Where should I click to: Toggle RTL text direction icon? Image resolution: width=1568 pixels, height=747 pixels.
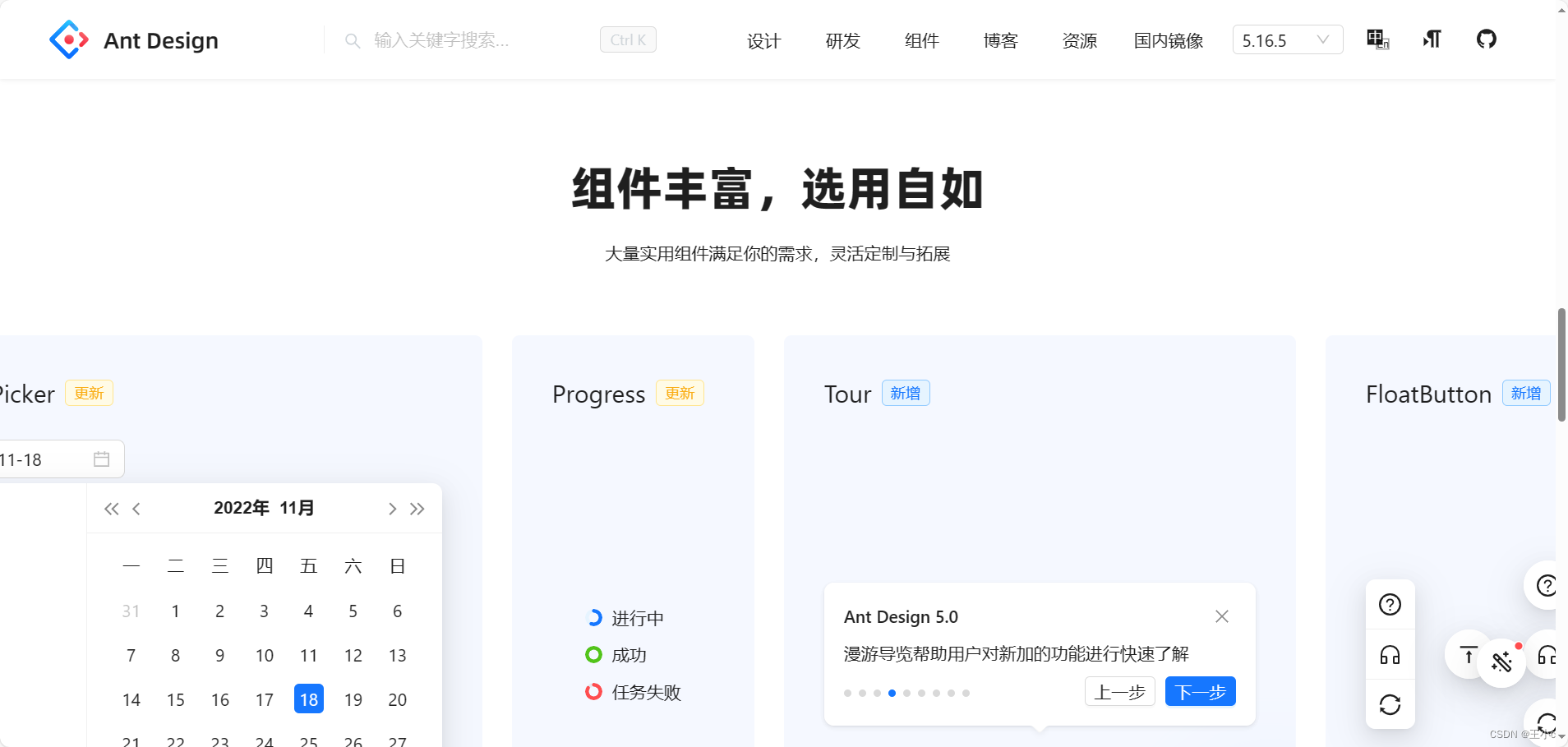1432,39
